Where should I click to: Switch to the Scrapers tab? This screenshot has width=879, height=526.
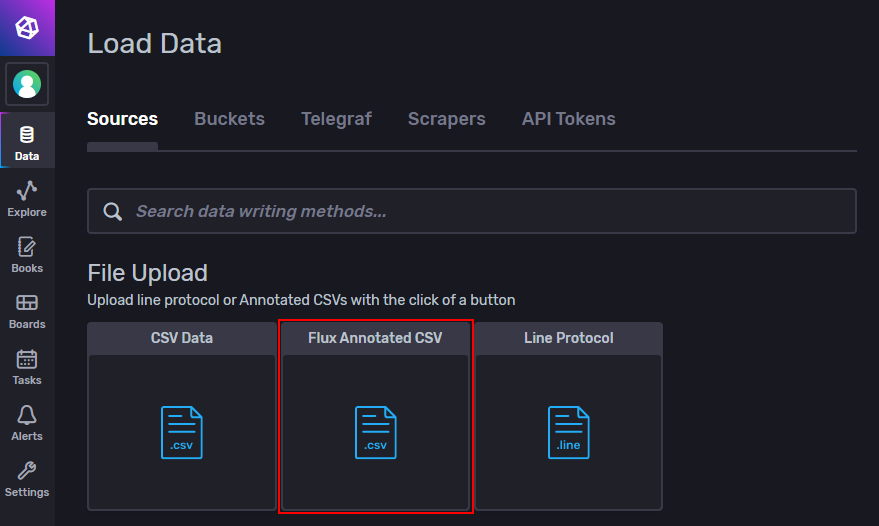(447, 119)
